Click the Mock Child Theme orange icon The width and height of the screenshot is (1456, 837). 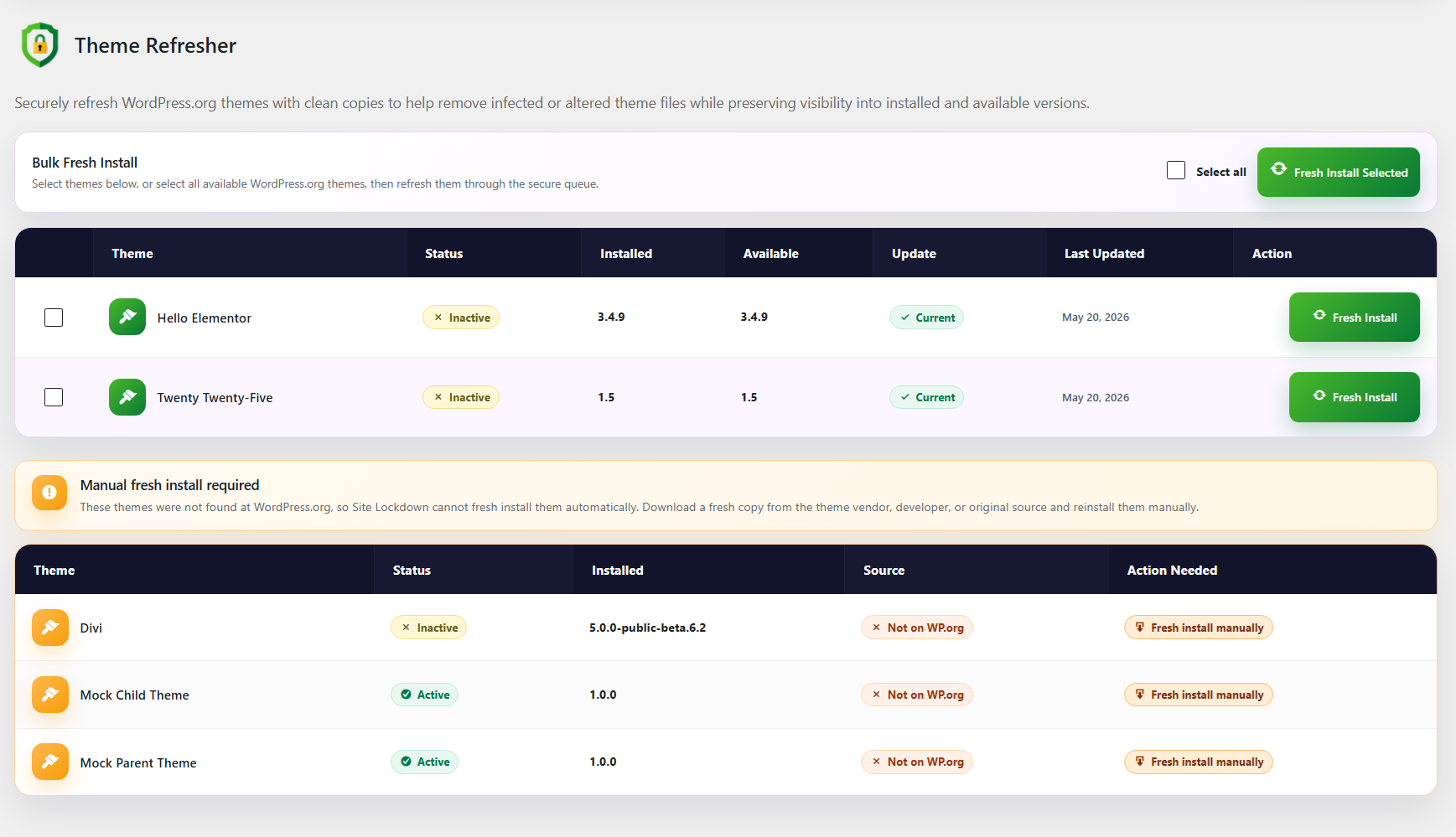50,695
